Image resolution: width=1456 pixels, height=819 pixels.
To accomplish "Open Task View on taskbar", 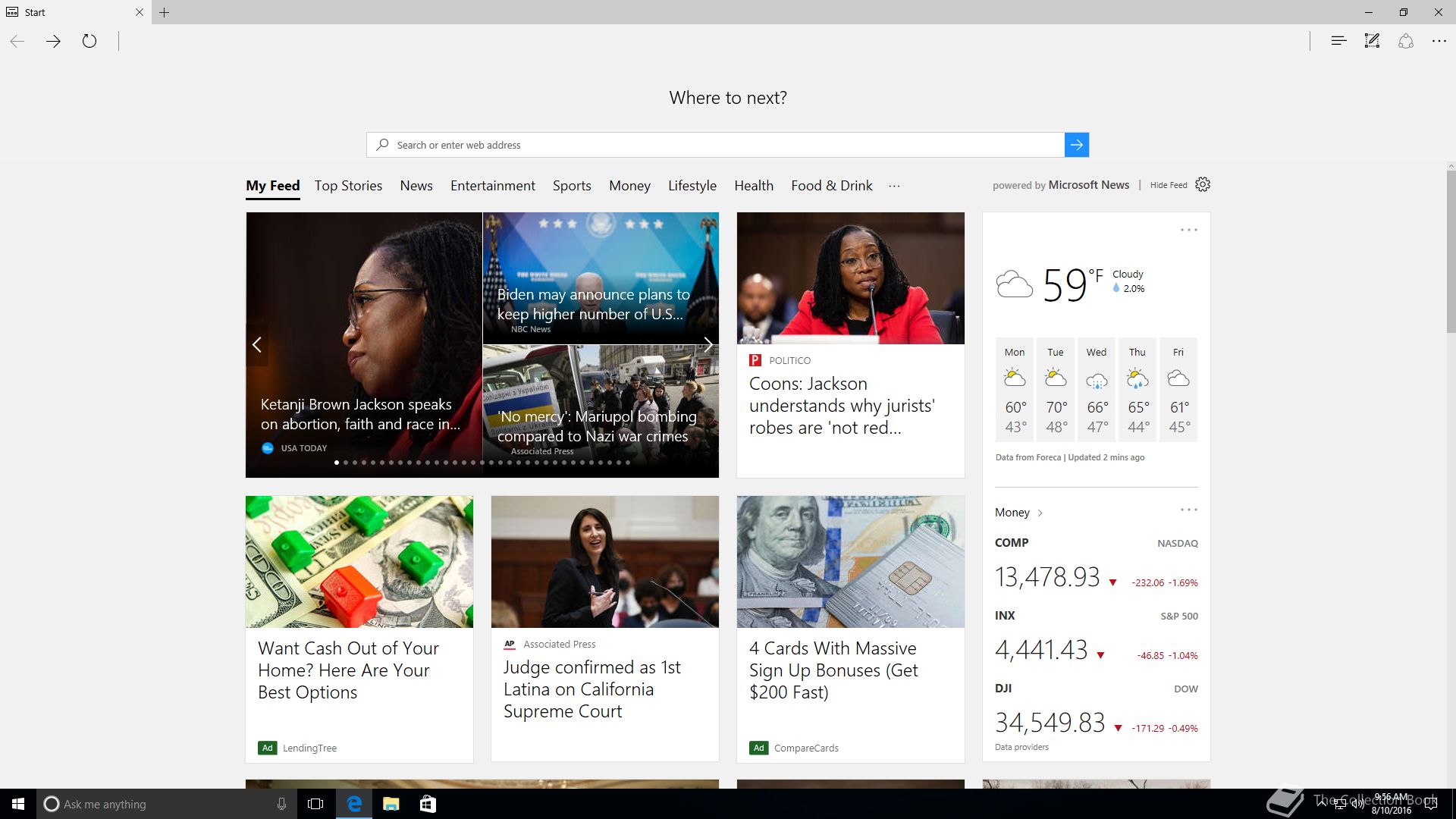I will click(315, 804).
